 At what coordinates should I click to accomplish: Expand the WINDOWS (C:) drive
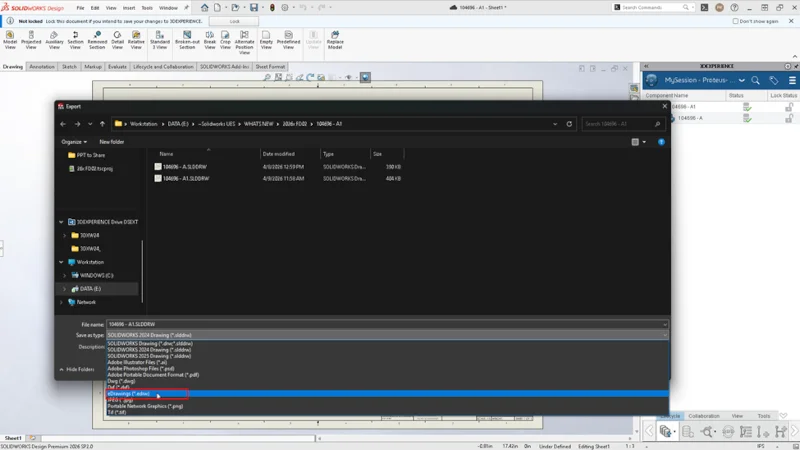click(x=64, y=275)
